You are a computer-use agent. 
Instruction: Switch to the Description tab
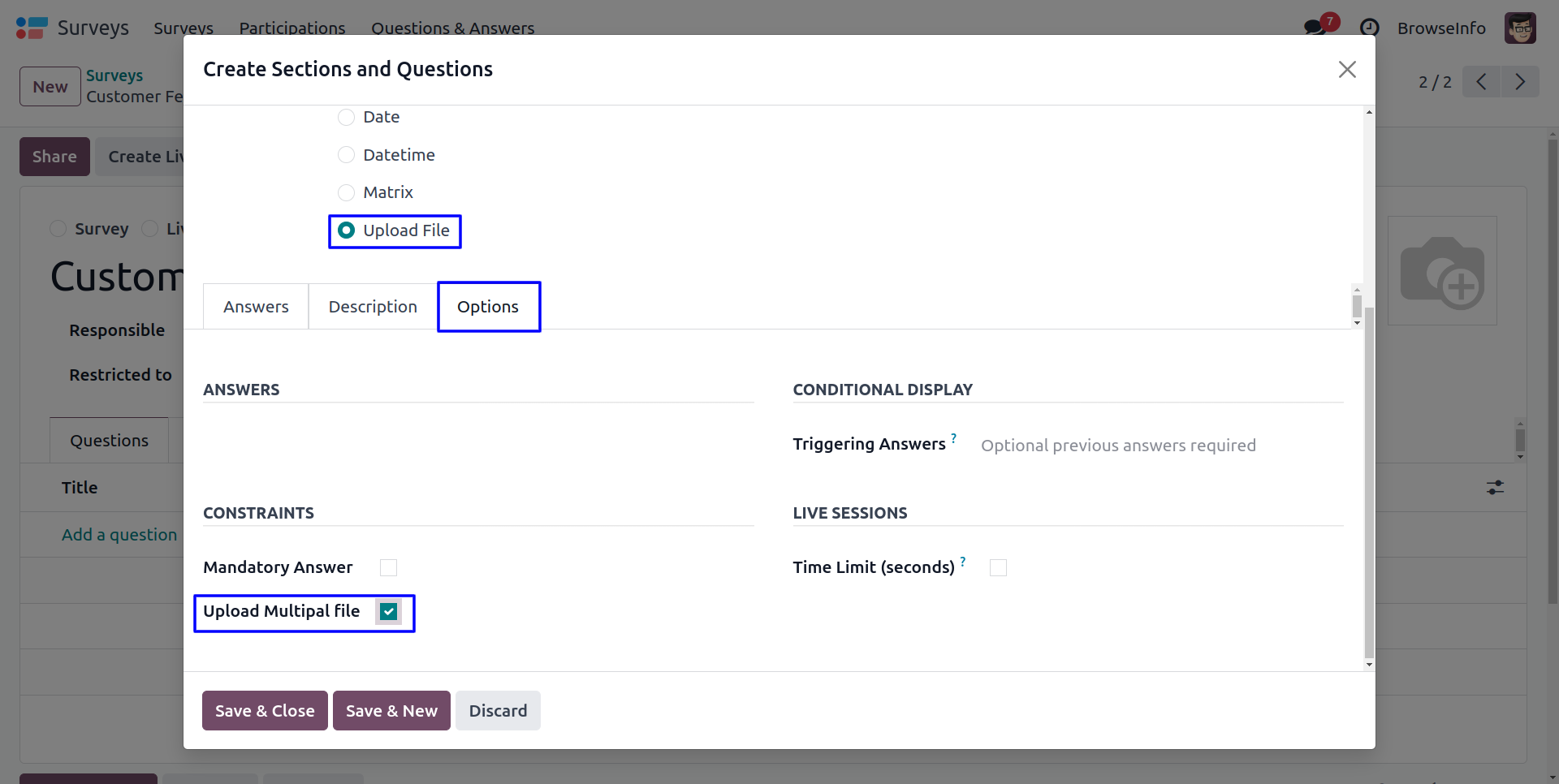click(373, 307)
